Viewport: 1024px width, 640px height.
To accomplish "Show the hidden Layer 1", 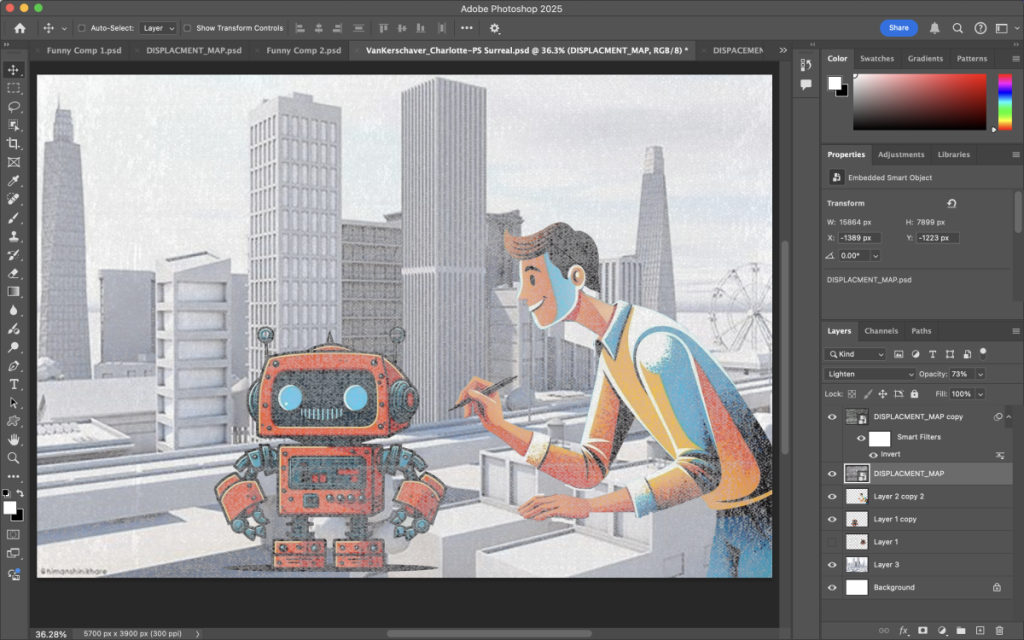I will tap(832, 542).
